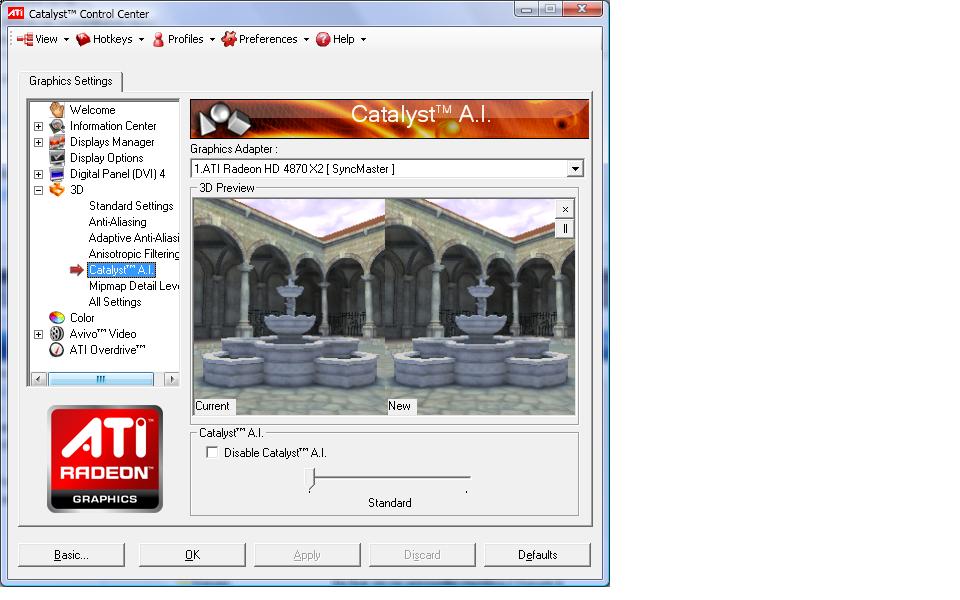The height and width of the screenshot is (600, 960).
Task: Click the Help question mark icon
Action: [323, 39]
